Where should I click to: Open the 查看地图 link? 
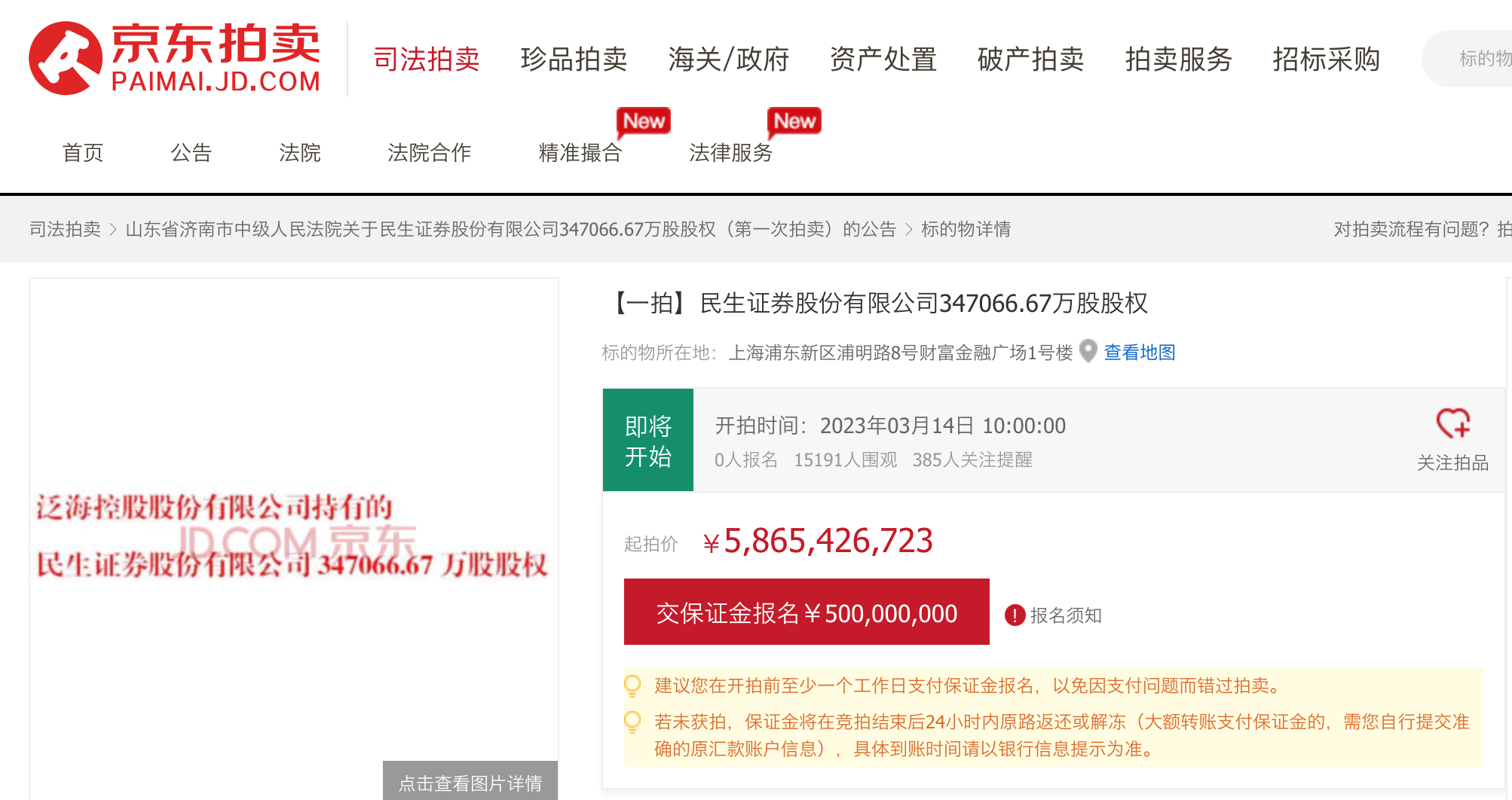tap(1140, 353)
